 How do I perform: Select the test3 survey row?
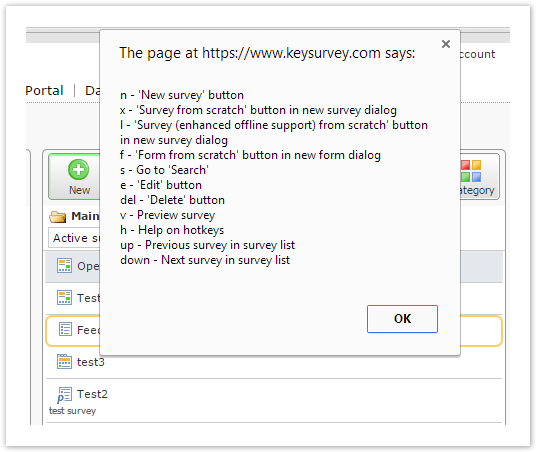pyautogui.click(x=273, y=362)
